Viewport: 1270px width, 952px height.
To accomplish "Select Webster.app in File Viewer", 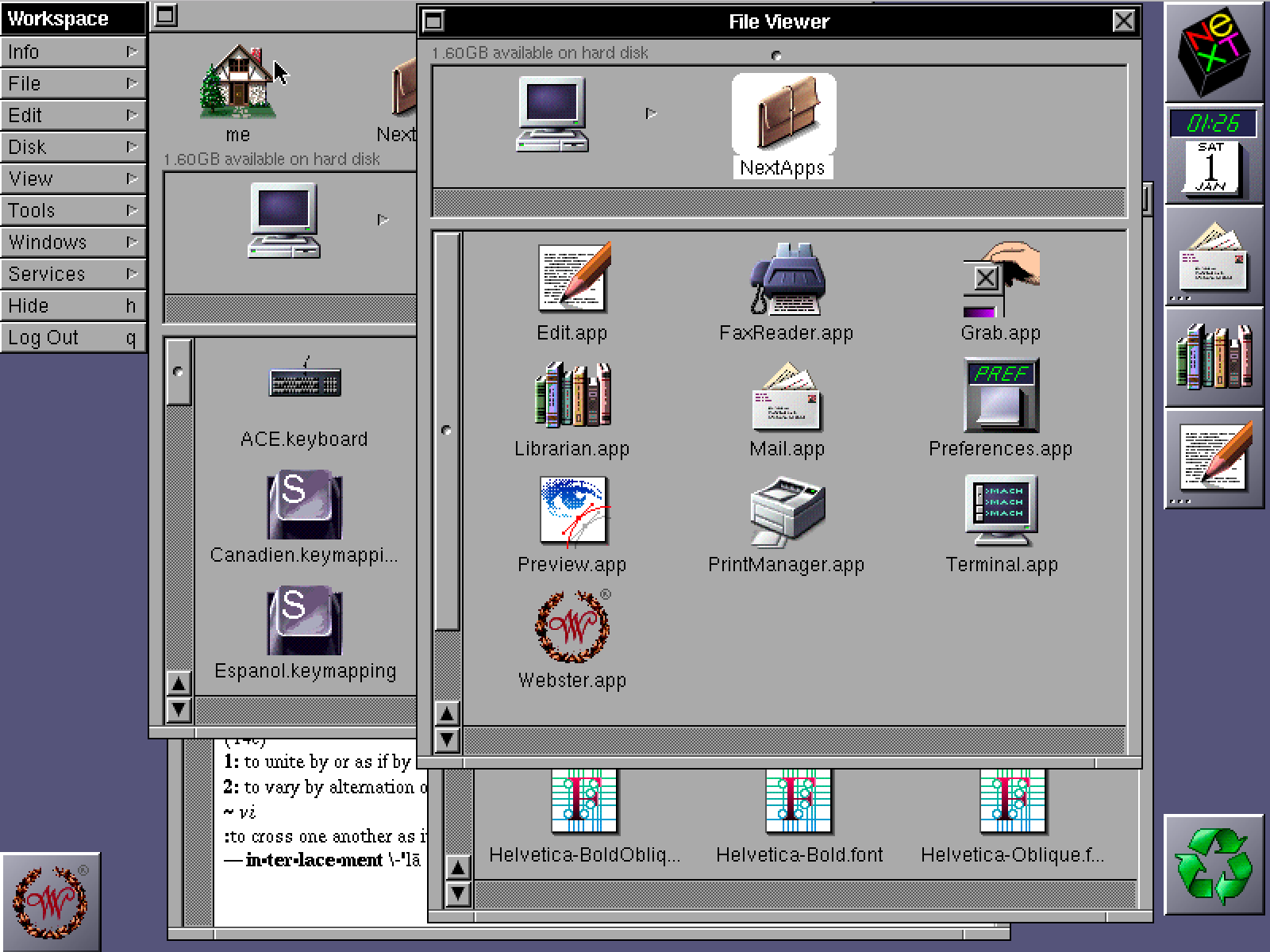I will pos(573,627).
